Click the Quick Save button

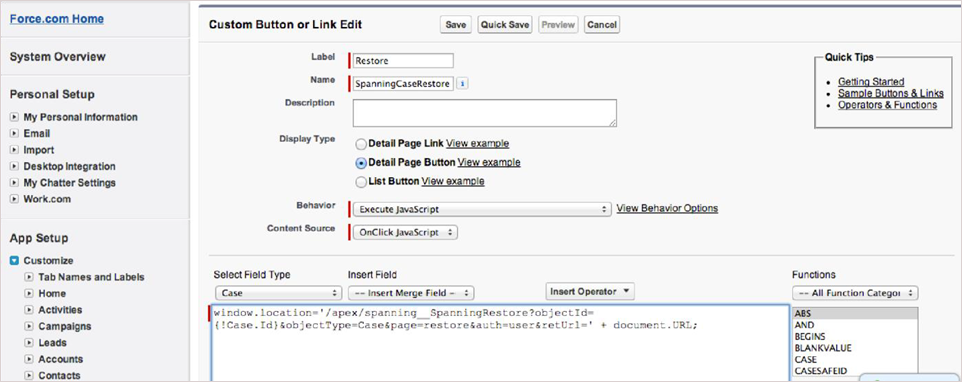tap(505, 25)
